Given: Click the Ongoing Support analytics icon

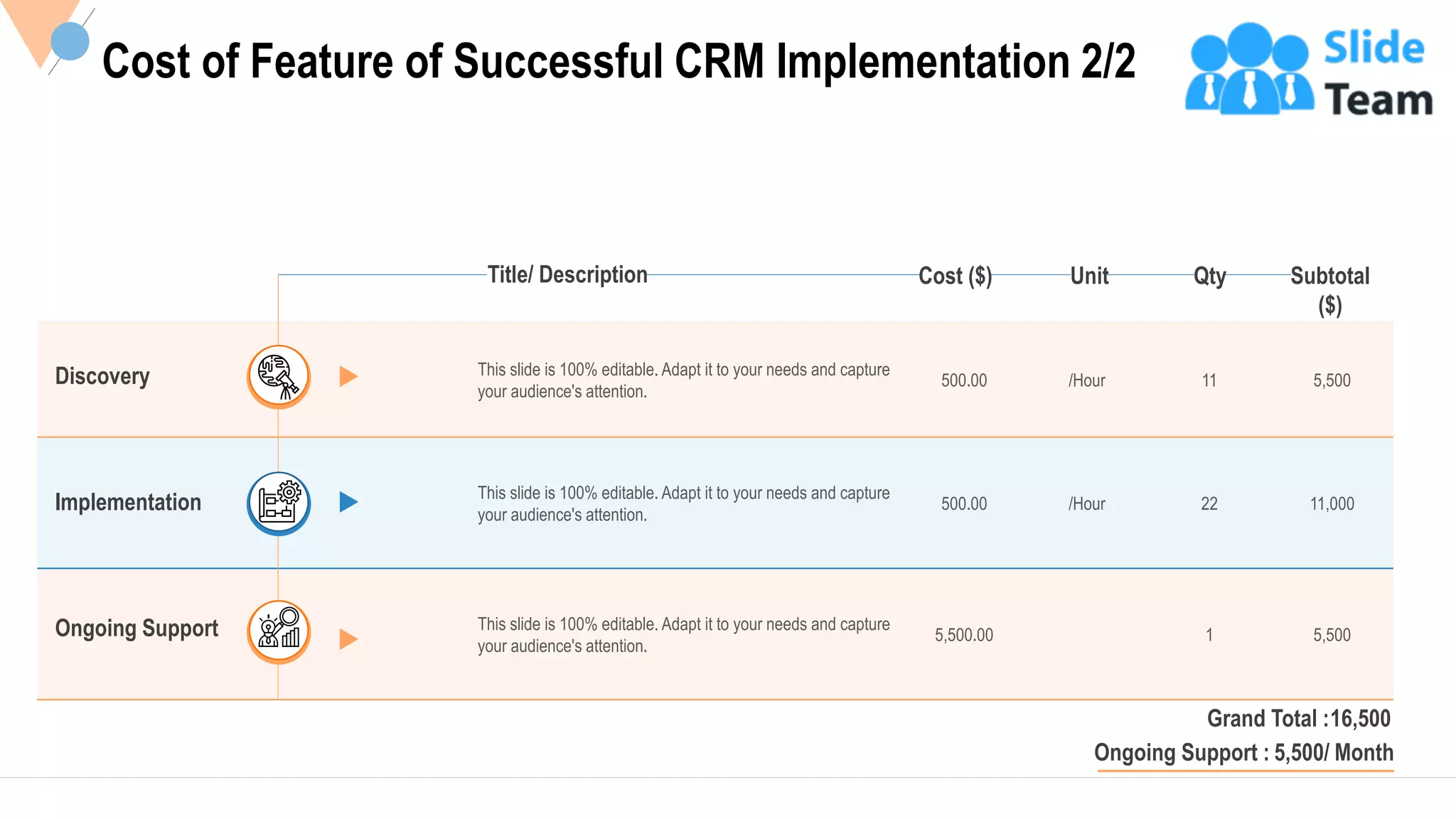Looking at the screenshot, I should (279, 631).
